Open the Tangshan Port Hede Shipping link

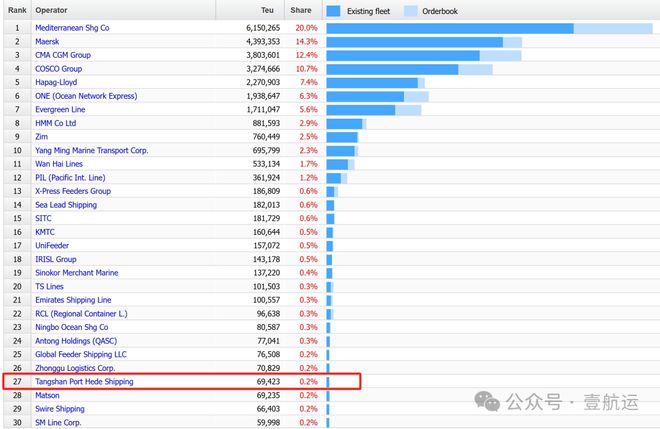click(x=84, y=382)
